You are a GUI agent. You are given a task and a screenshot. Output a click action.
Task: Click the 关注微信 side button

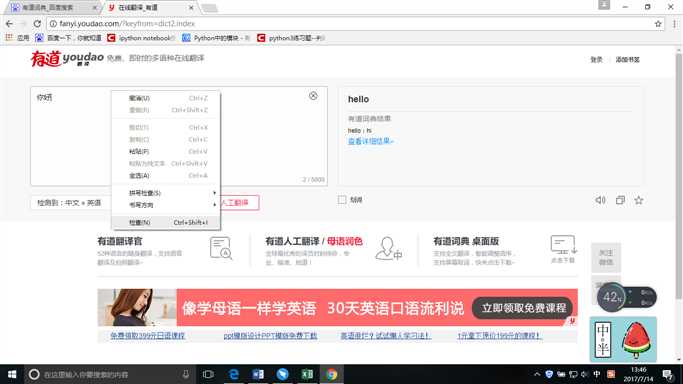click(x=606, y=257)
